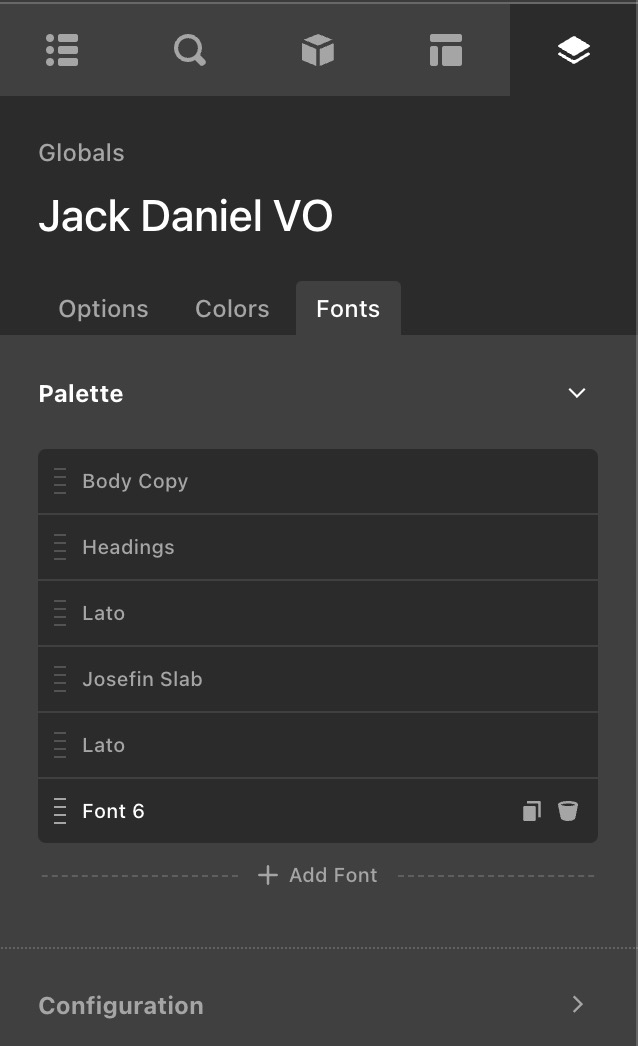Click the Josefin Slab drag handle
Screen dimensions: 638x1046
coord(60,679)
